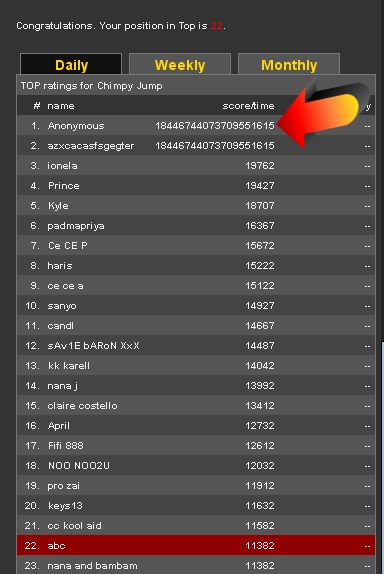
Task: Click player name claire costello
Action: coord(82,406)
